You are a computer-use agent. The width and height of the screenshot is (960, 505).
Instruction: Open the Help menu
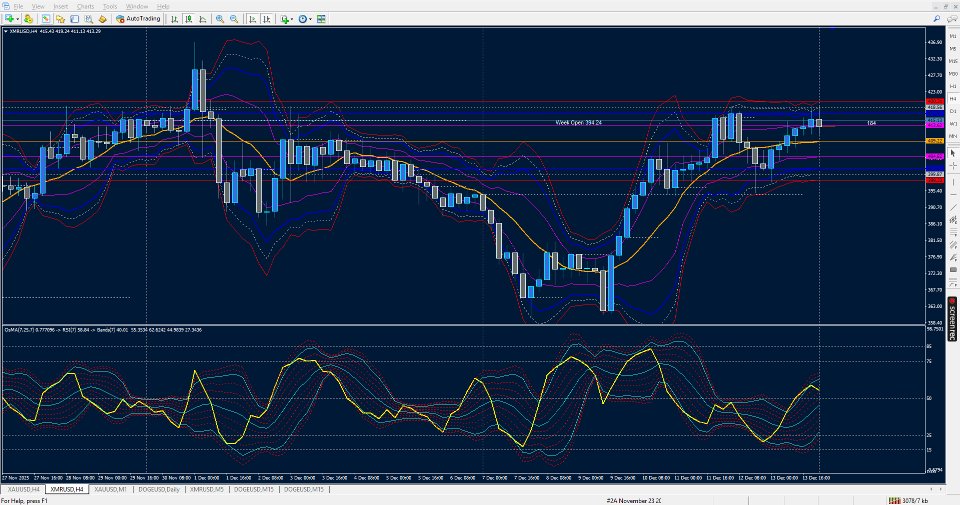pyautogui.click(x=163, y=6)
